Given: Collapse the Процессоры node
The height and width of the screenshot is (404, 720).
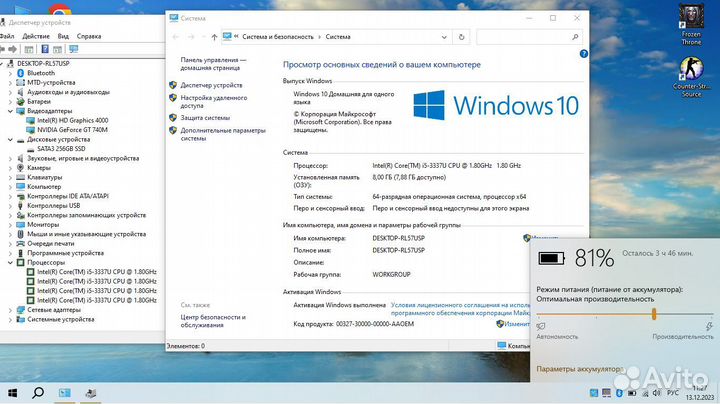Looking at the screenshot, I should [x=10, y=263].
